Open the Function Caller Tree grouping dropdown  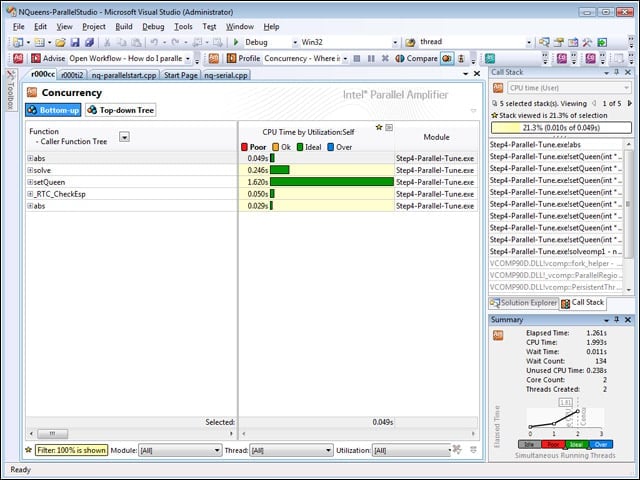pos(124,137)
